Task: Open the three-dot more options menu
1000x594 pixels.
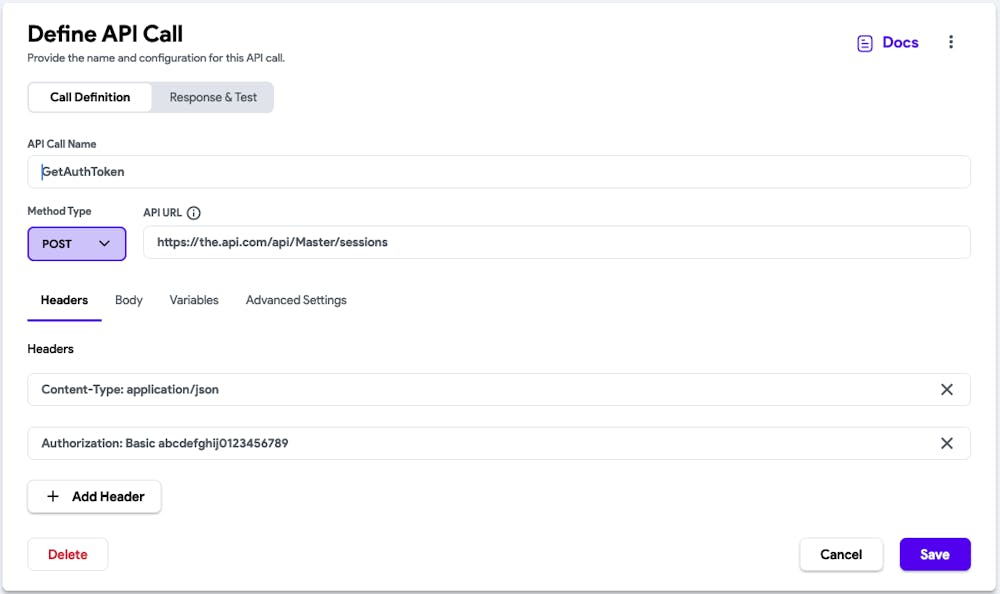Action: [951, 42]
